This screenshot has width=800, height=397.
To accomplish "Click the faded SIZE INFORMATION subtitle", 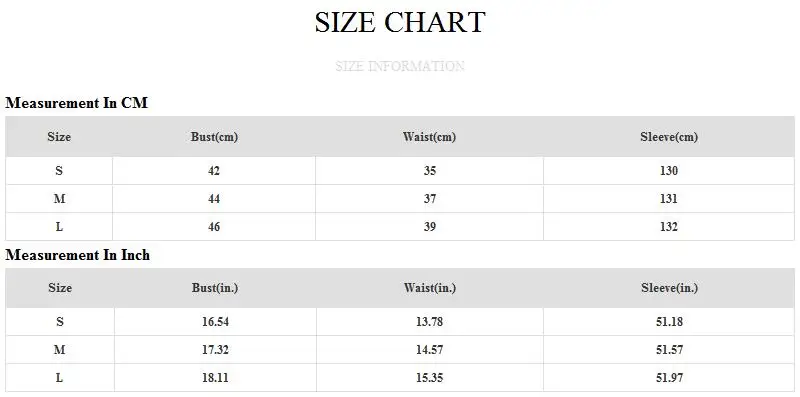I will pyautogui.click(x=399, y=66).
